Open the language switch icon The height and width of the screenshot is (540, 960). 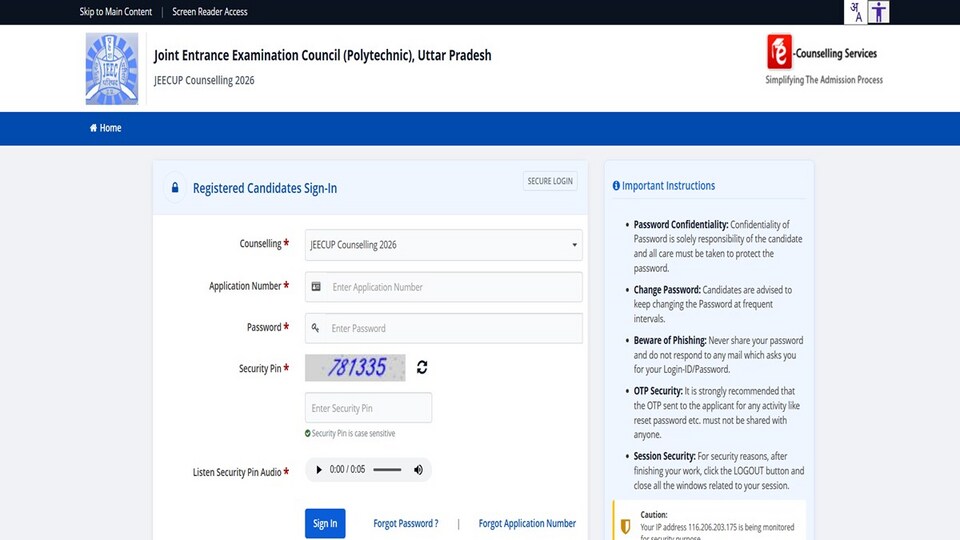[855, 12]
